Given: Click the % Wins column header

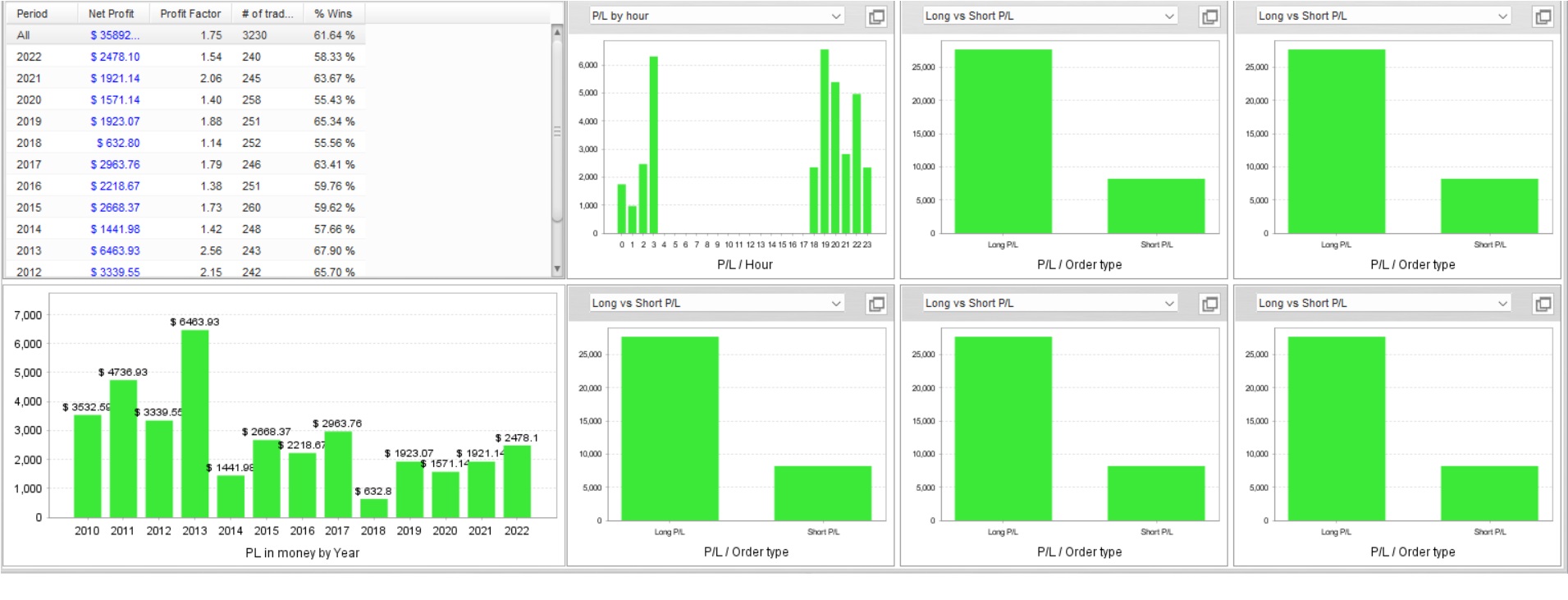Looking at the screenshot, I should point(334,13).
